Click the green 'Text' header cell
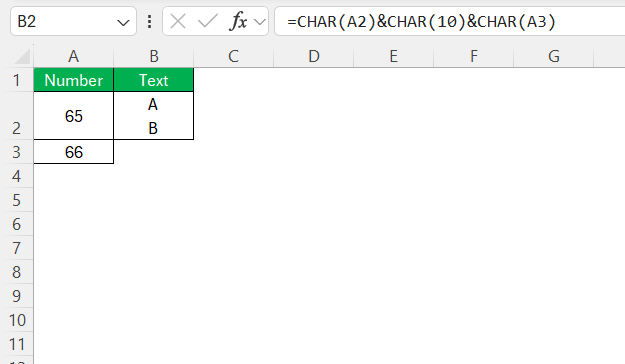 pyautogui.click(x=154, y=80)
